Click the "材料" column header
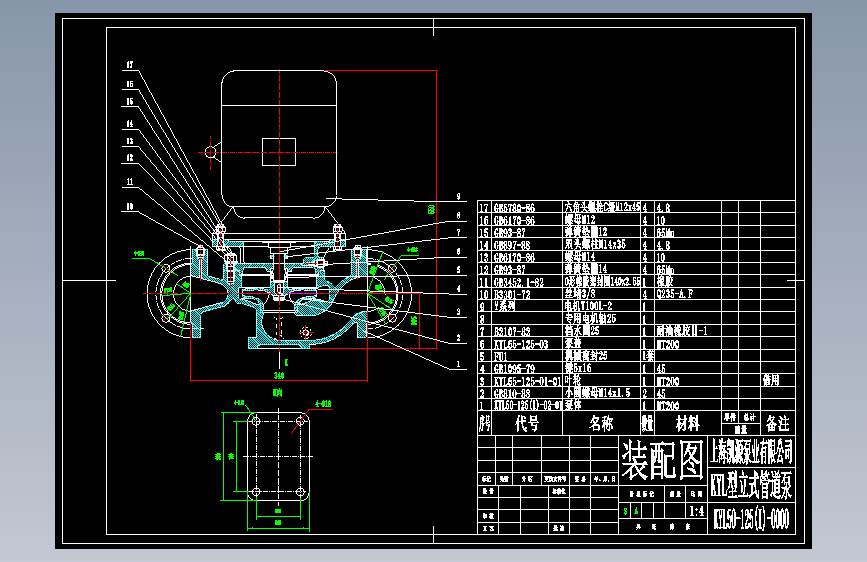Viewport: 867px width, 562px height. coord(688,424)
